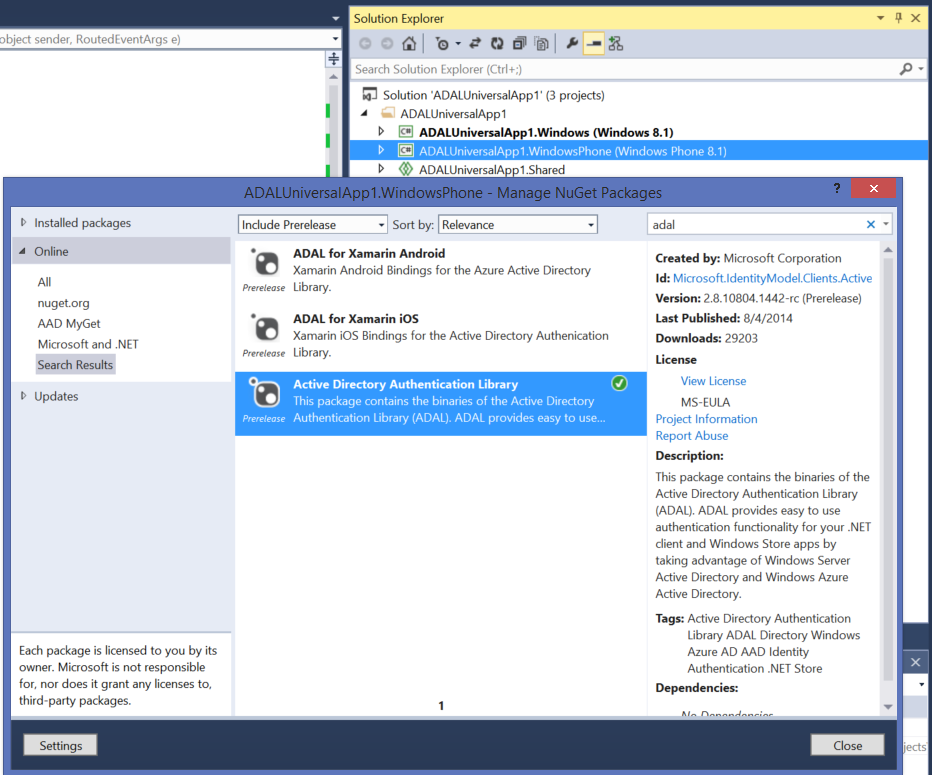Toggle auto-hide pin on Solution Explorer
This screenshot has height=775, width=932.
(x=898, y=18)
